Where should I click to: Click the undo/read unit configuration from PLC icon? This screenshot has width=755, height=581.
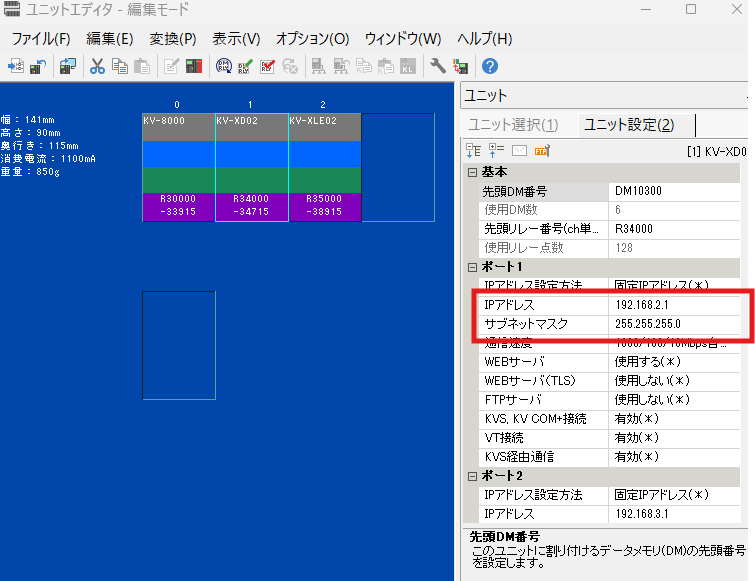point(38,66)
